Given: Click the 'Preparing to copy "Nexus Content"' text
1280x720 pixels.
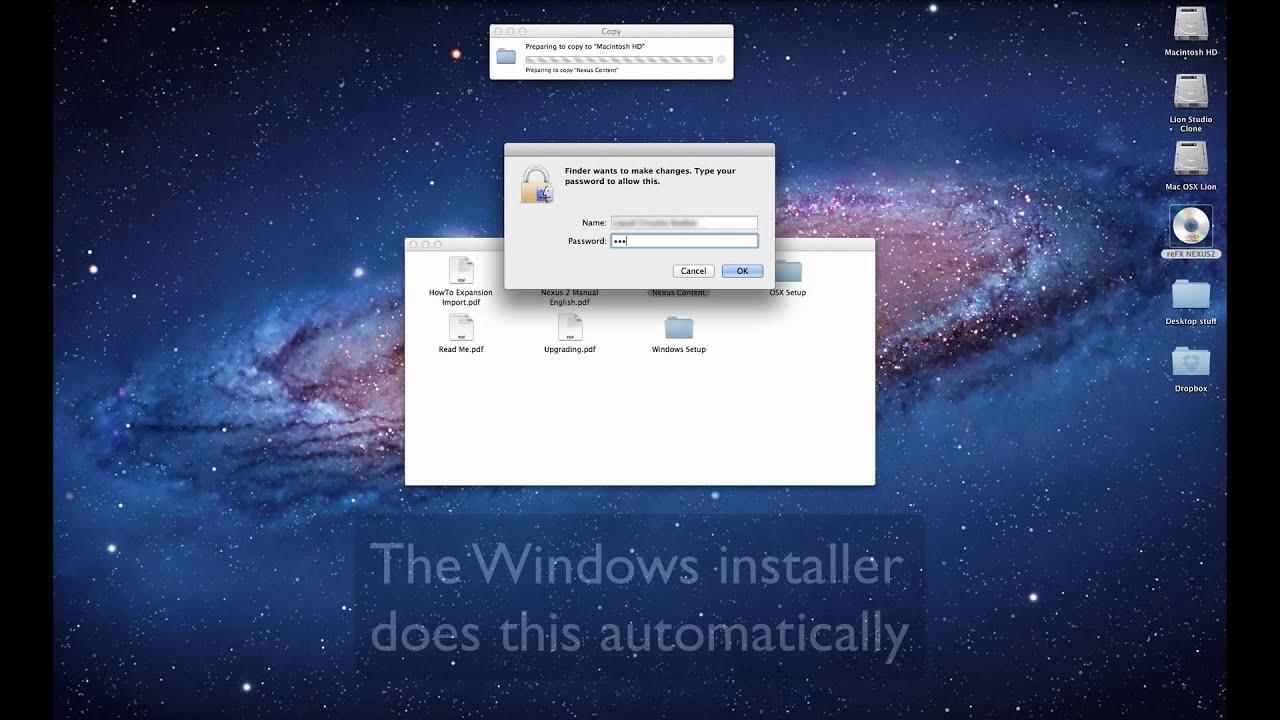Looking at the screenshot, I should point(571,71).
